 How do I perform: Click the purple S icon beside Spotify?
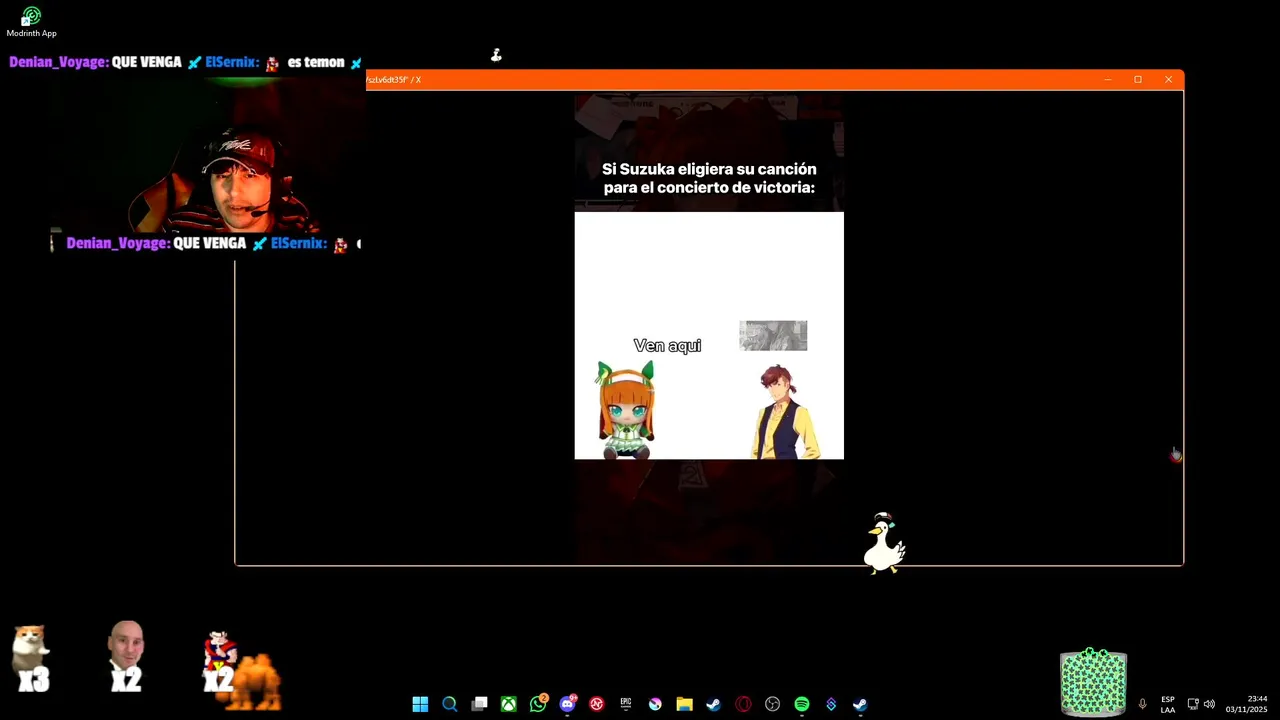[x=830, y=704]
